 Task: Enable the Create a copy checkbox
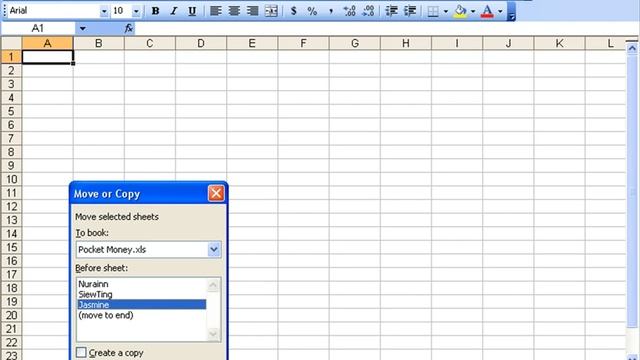click(81, 352)
